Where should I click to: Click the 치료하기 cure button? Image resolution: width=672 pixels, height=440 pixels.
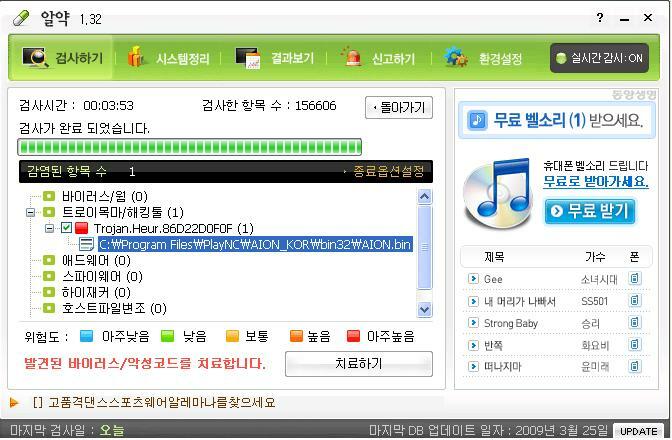[359, 364]
